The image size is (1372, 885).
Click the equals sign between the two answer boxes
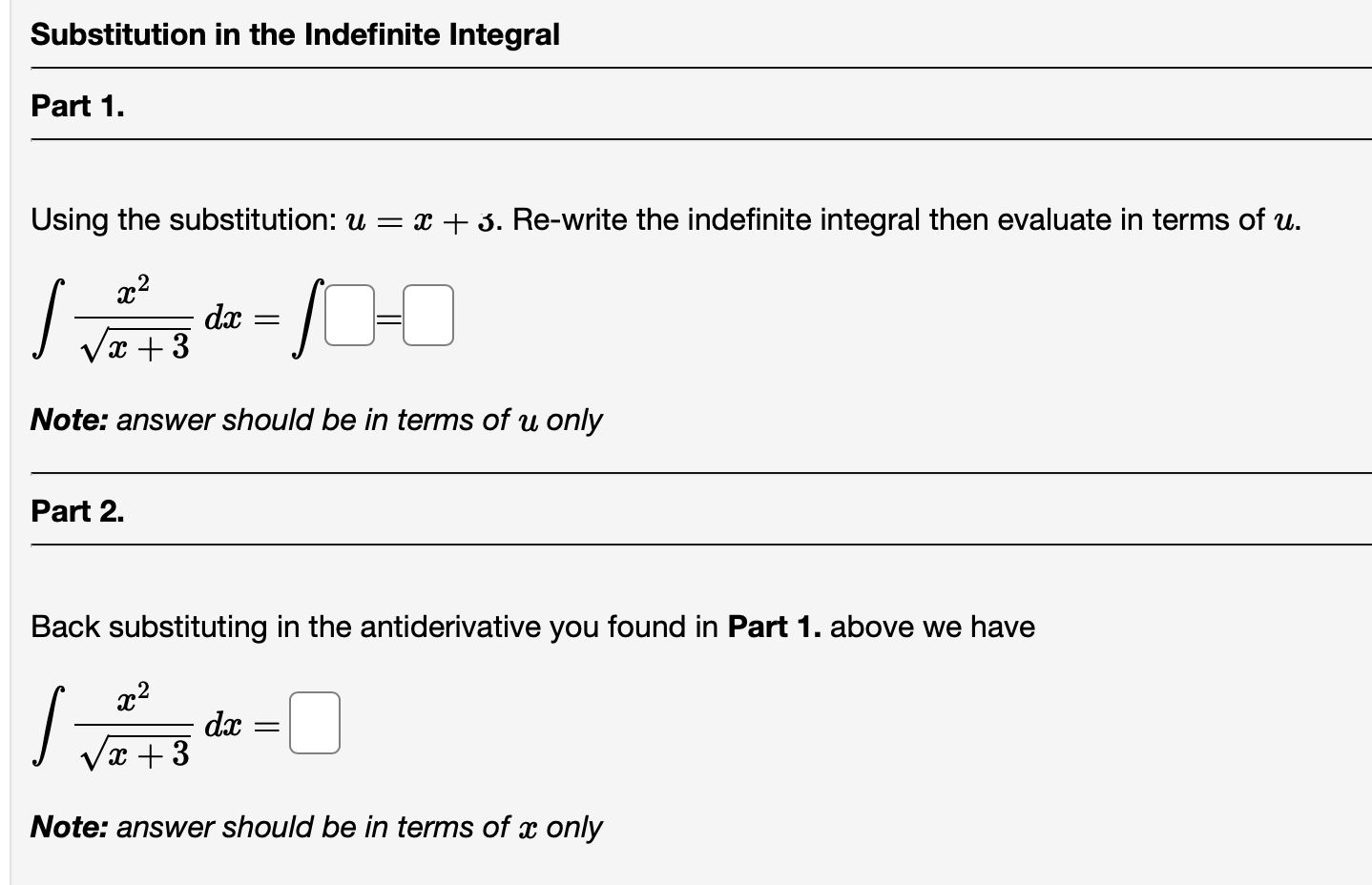click(387, 316)
